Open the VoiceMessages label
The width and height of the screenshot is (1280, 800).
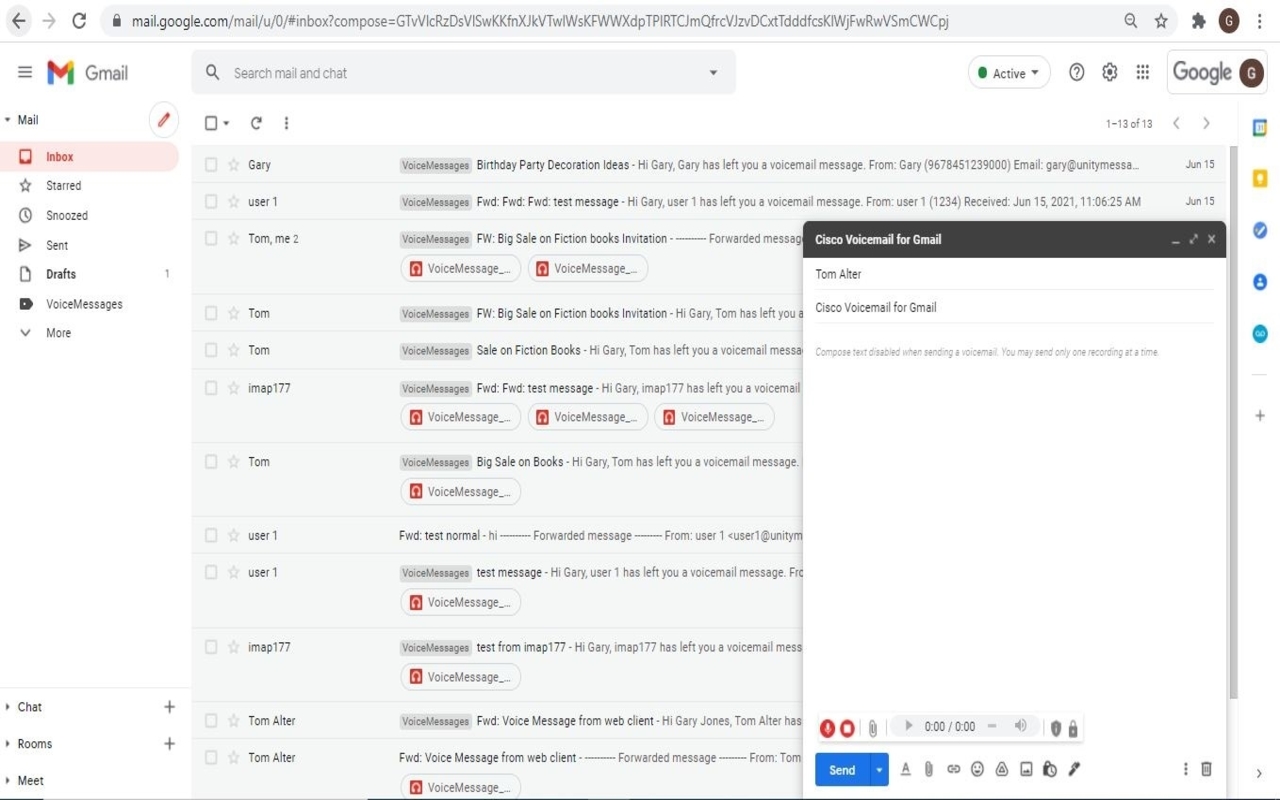tap(83, 304)
